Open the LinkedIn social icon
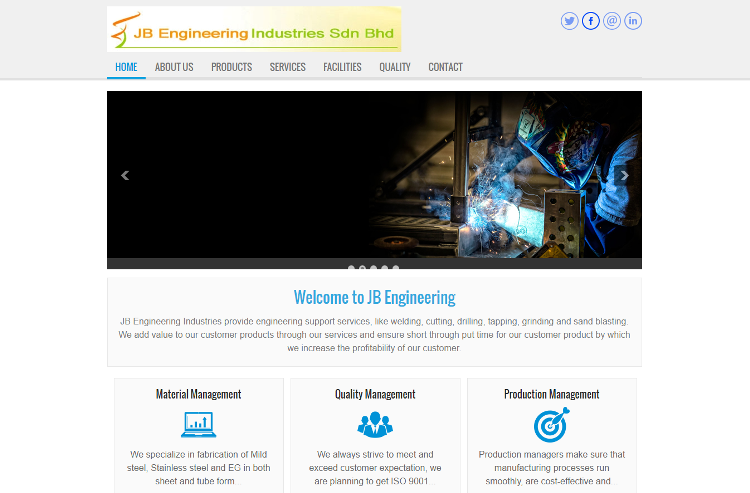Viewport: 750px width, 493px height. click(x=633, y=21)
